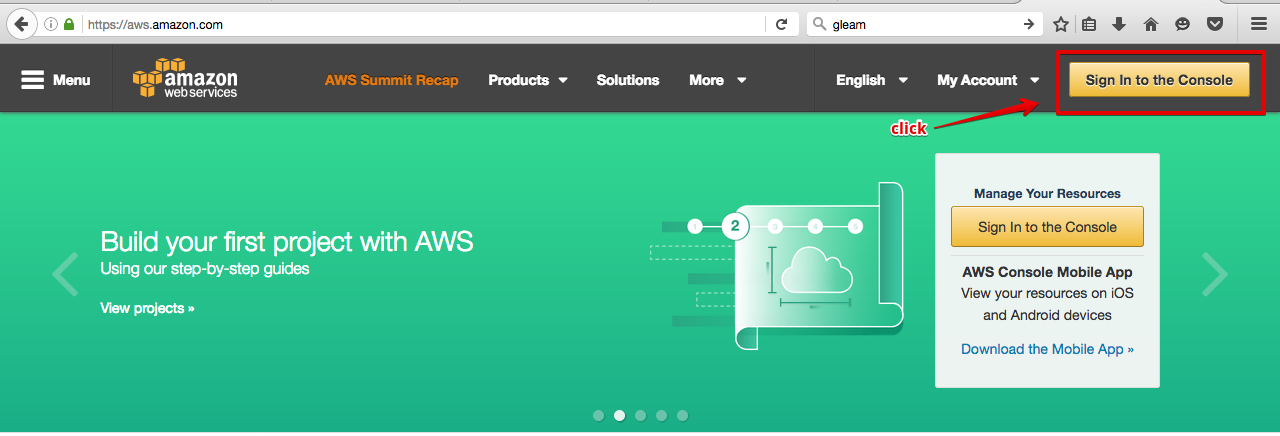
Task: Bookmark this page with the star icon
Action: 1061,24
